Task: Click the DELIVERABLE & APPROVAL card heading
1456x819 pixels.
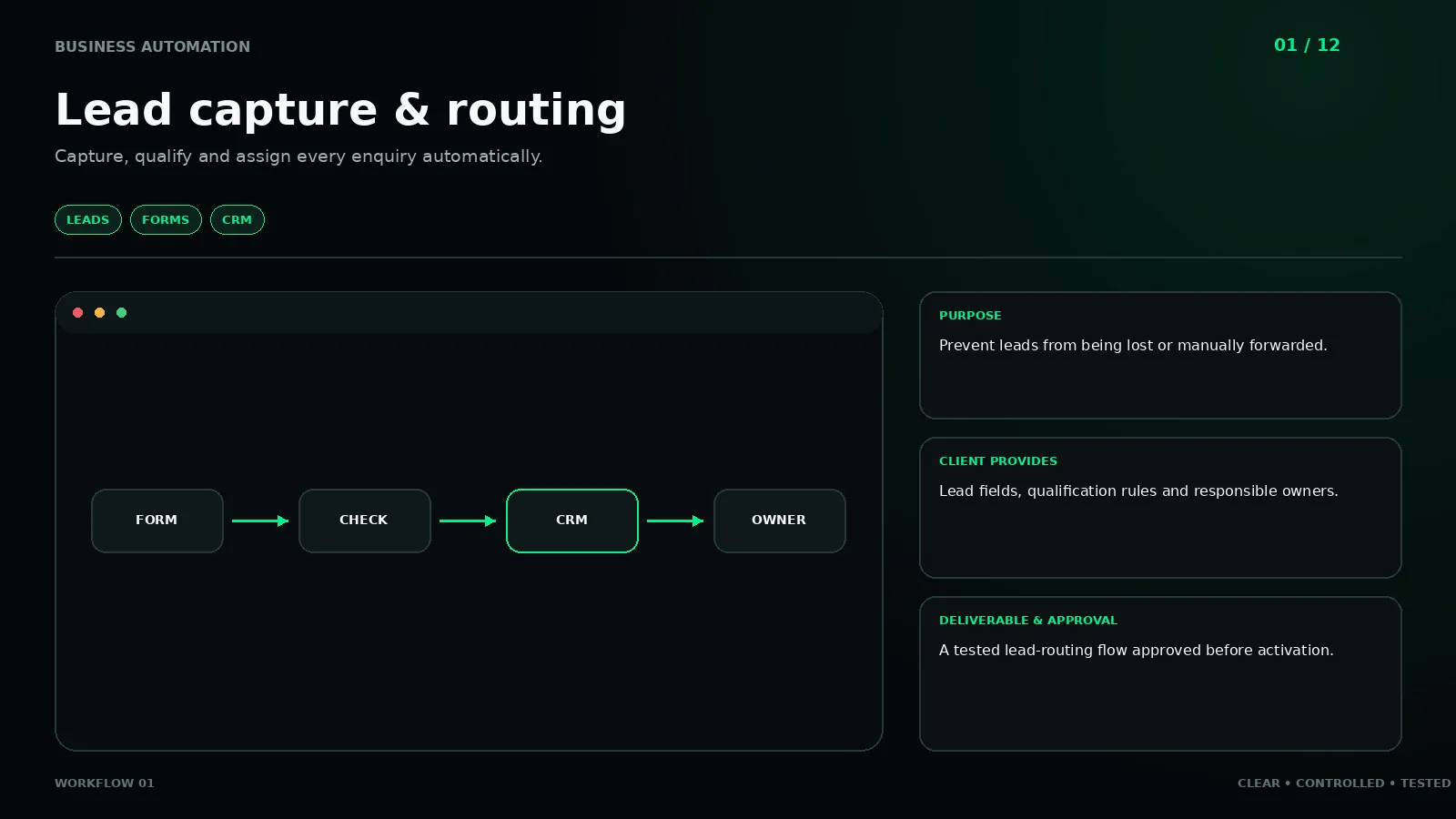Action: (1028, 620)
